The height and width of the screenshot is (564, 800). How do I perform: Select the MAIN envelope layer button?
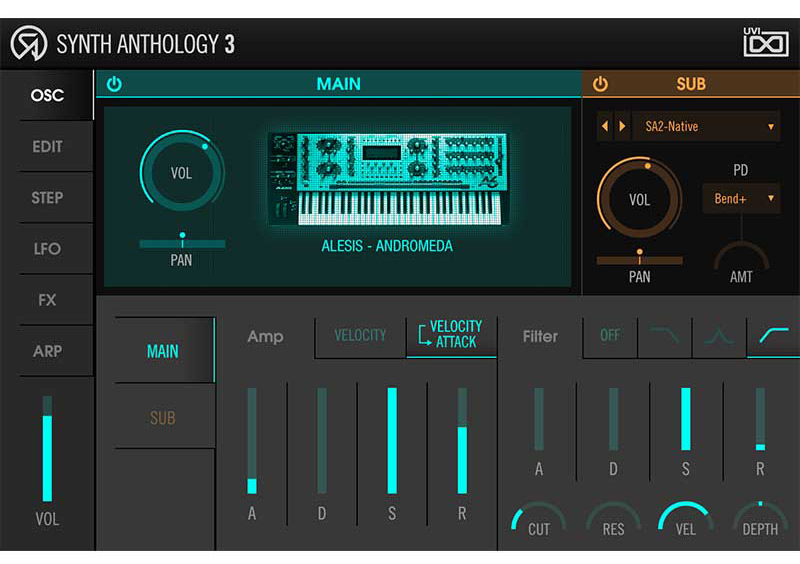163,351
